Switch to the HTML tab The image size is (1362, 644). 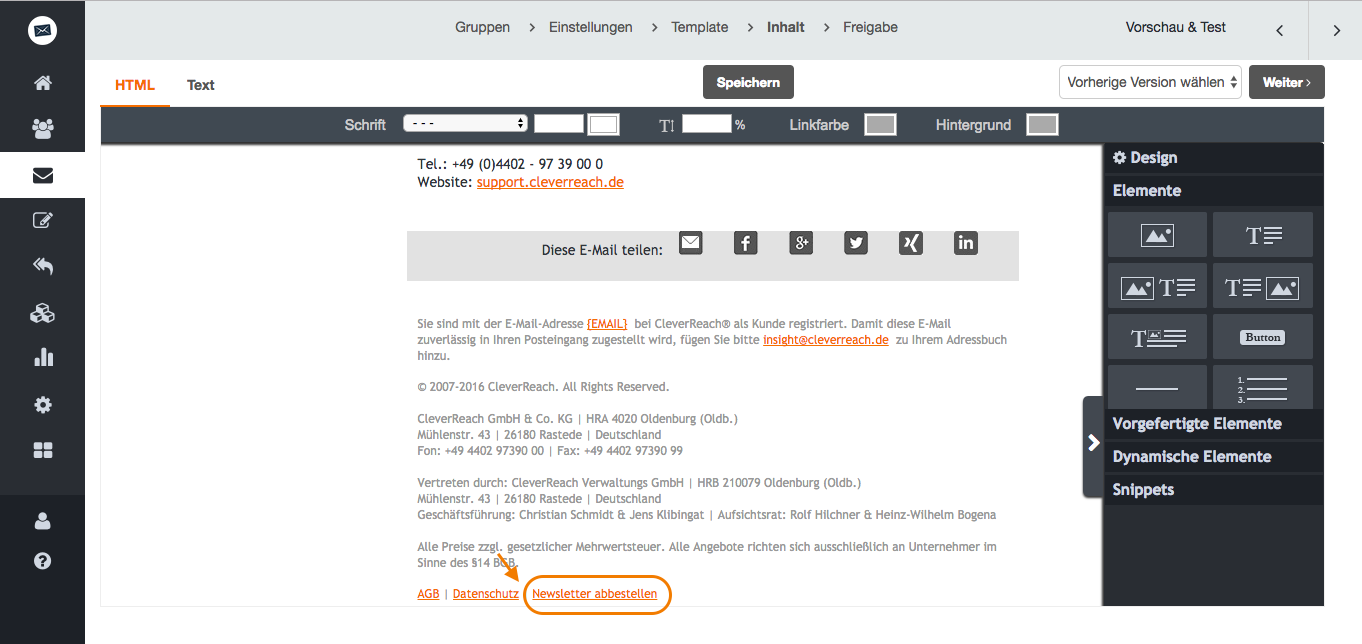coord(135,85)
